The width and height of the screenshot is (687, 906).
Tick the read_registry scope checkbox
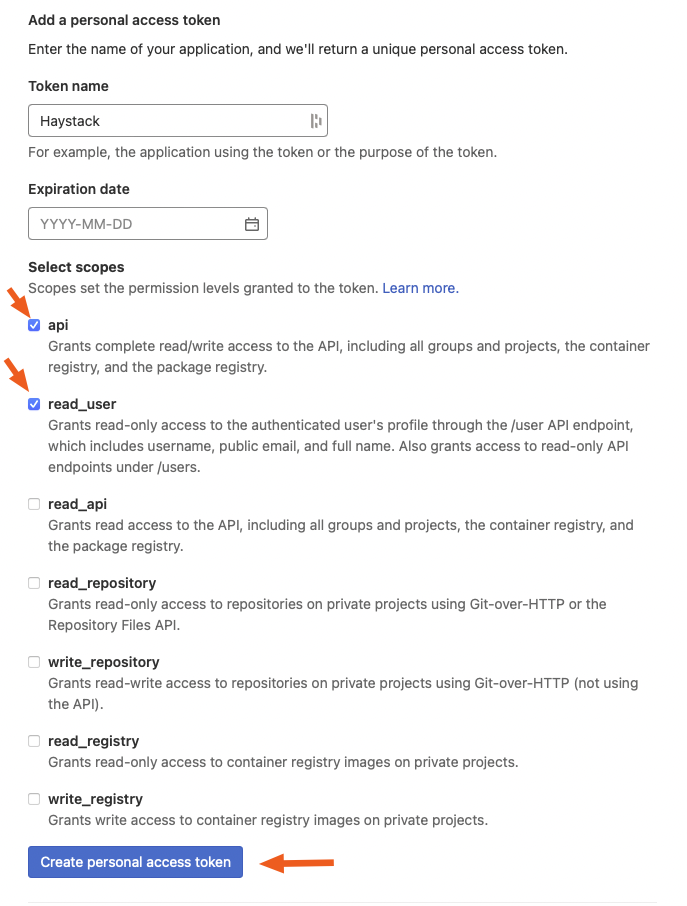tap(34, 741)
